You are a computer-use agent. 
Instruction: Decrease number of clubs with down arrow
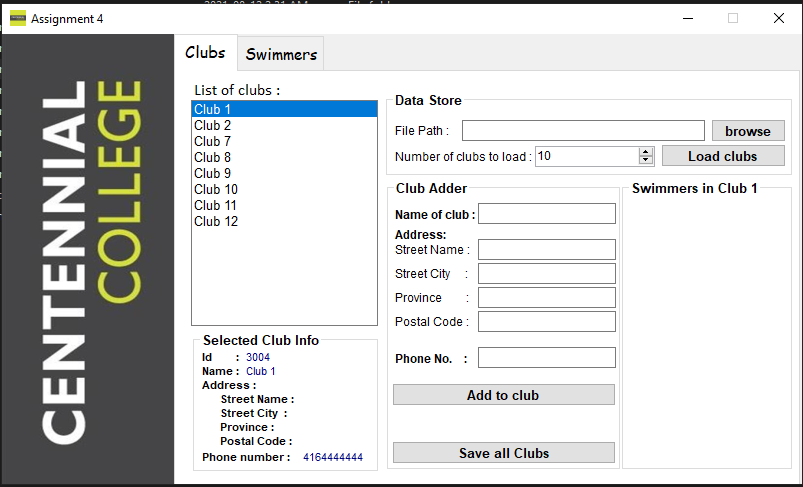(646, 160)
